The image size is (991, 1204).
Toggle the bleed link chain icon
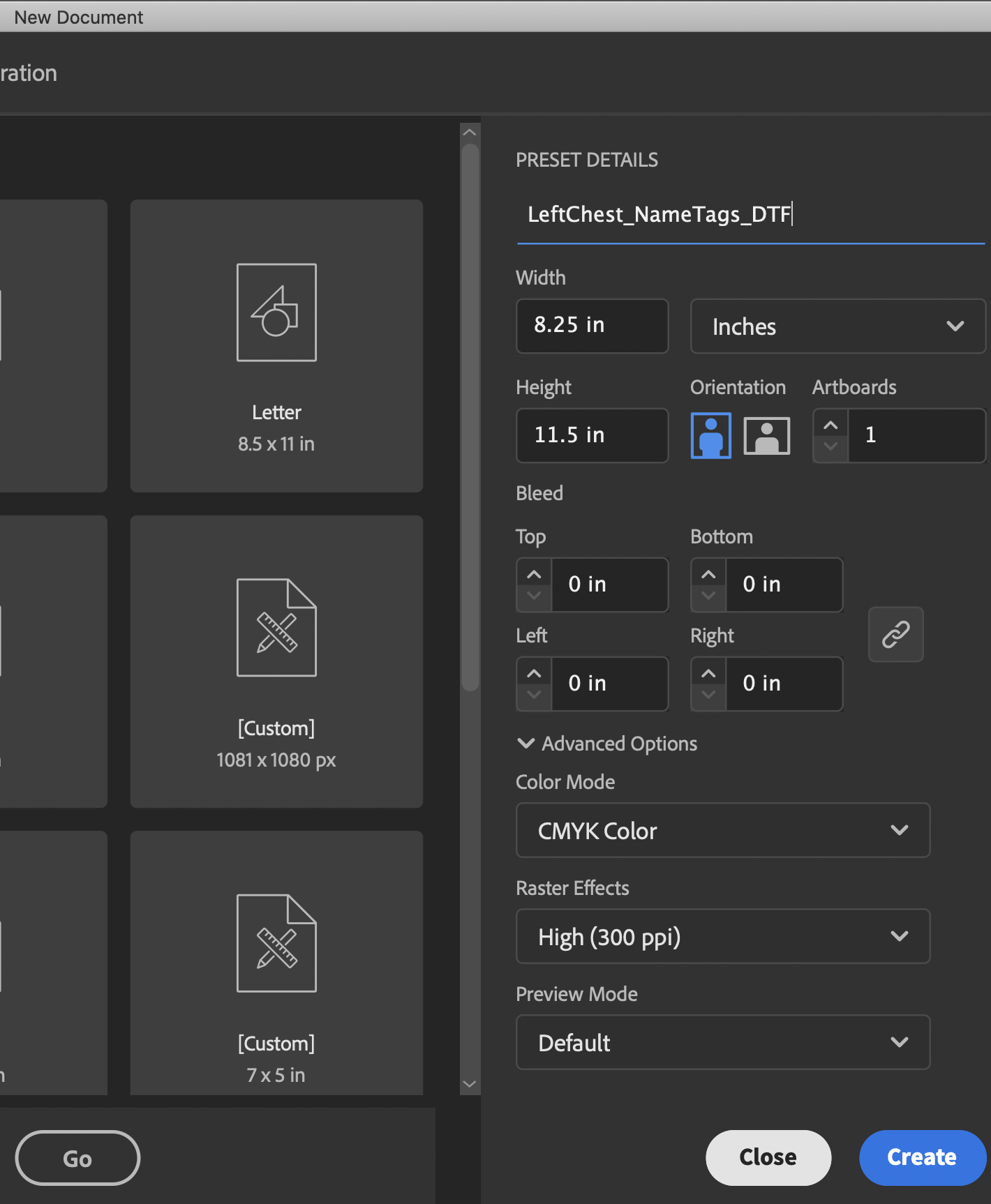[x=895, y=634]
